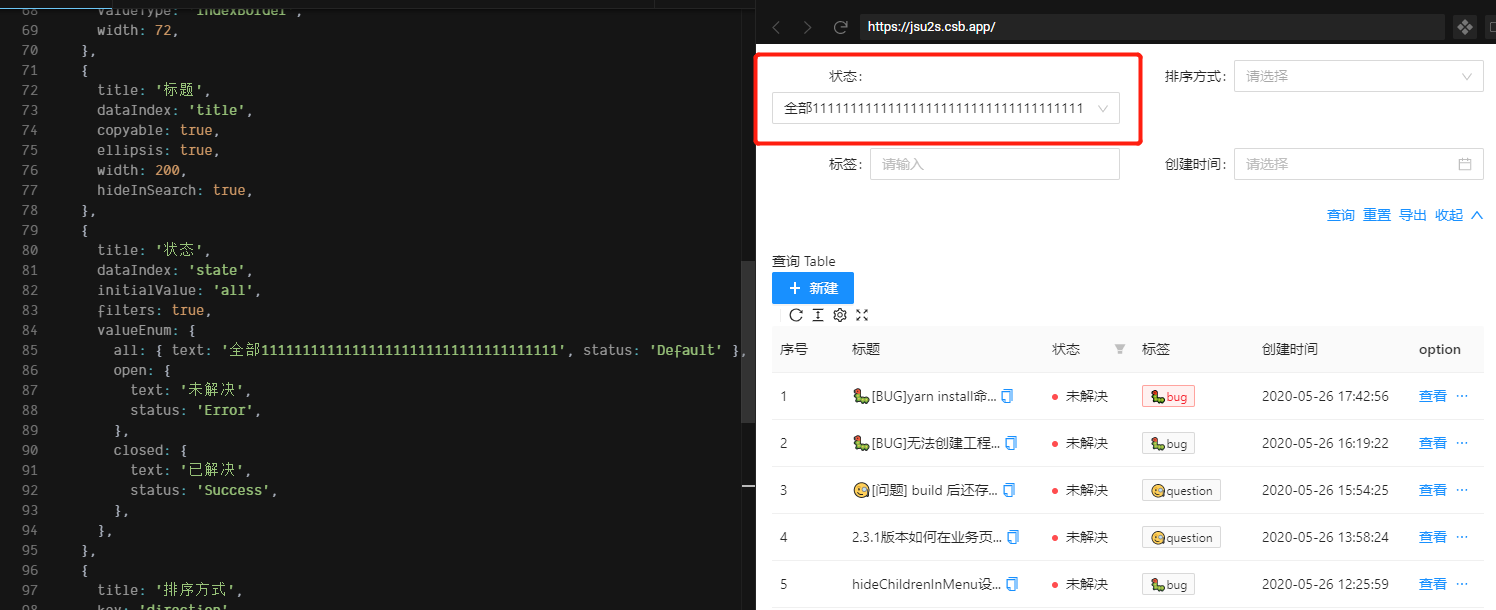Open the 状态 column filter funnel icon

tap(1120, 349)
